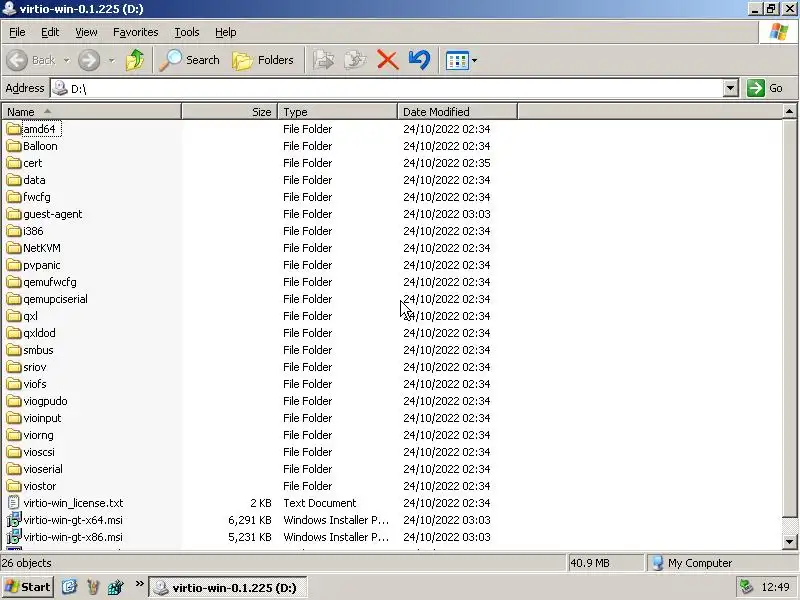Go up one folder level icon
The width and height of the screenshot is (800, 600).
pos(135,60)
